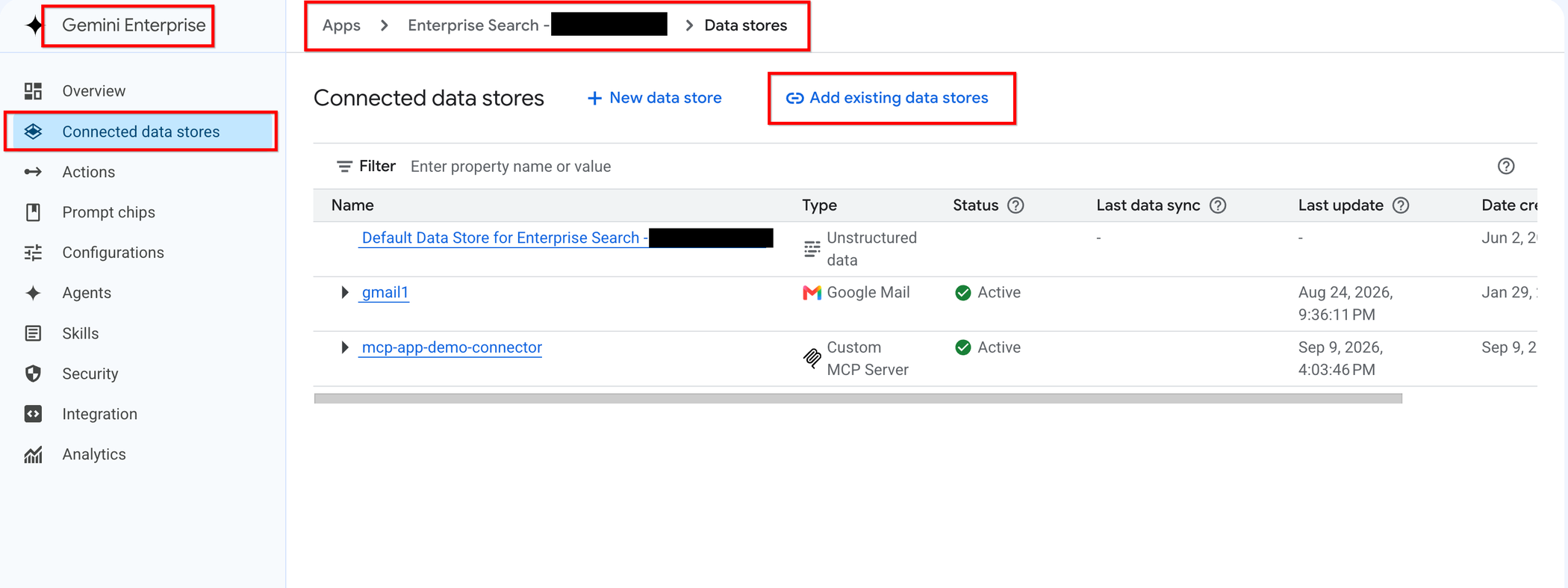
Task: Click the Aug 24, 2026 last update cell
Action: click(1345, 303)
